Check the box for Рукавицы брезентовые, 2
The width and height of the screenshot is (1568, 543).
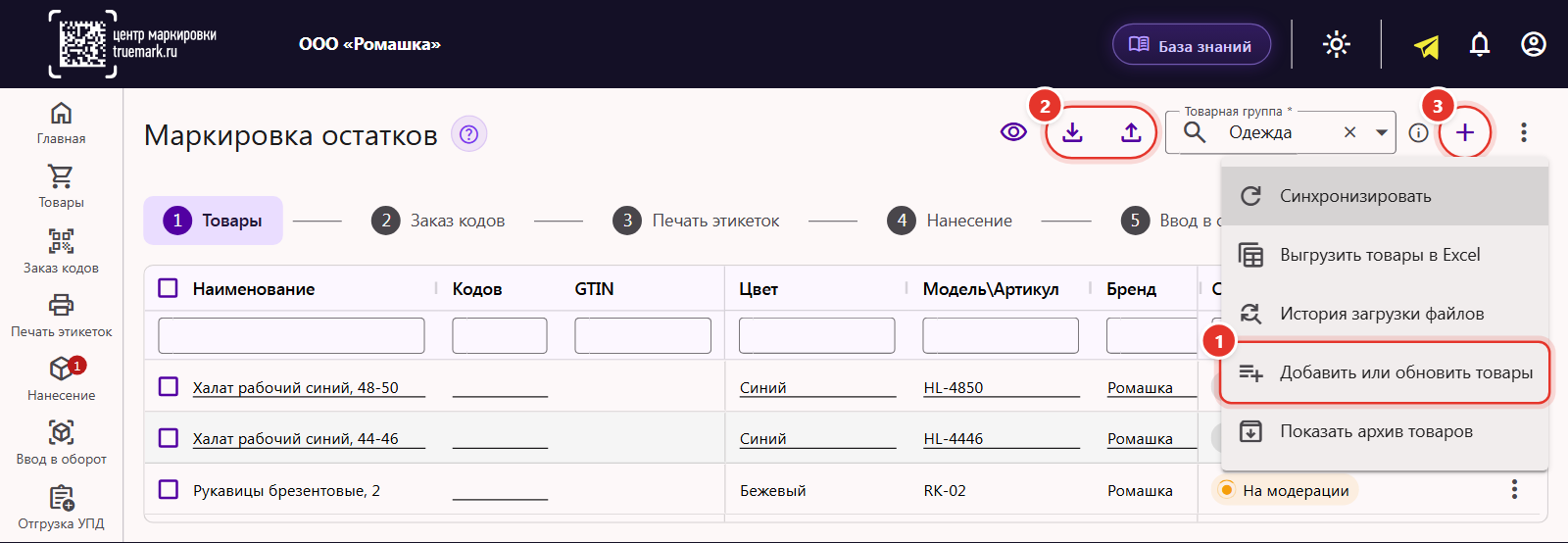(x=169, y=489)
